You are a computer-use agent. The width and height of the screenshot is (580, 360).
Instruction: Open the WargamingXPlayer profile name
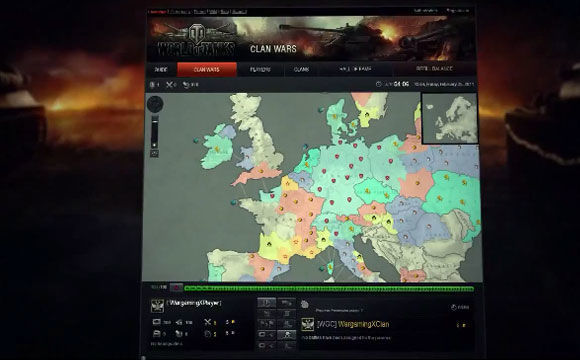coord(194,303)
